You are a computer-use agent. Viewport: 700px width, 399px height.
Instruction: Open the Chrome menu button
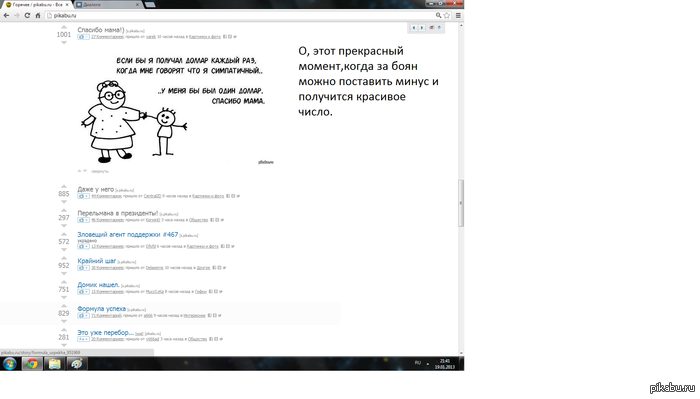click(x=458, y=15)
